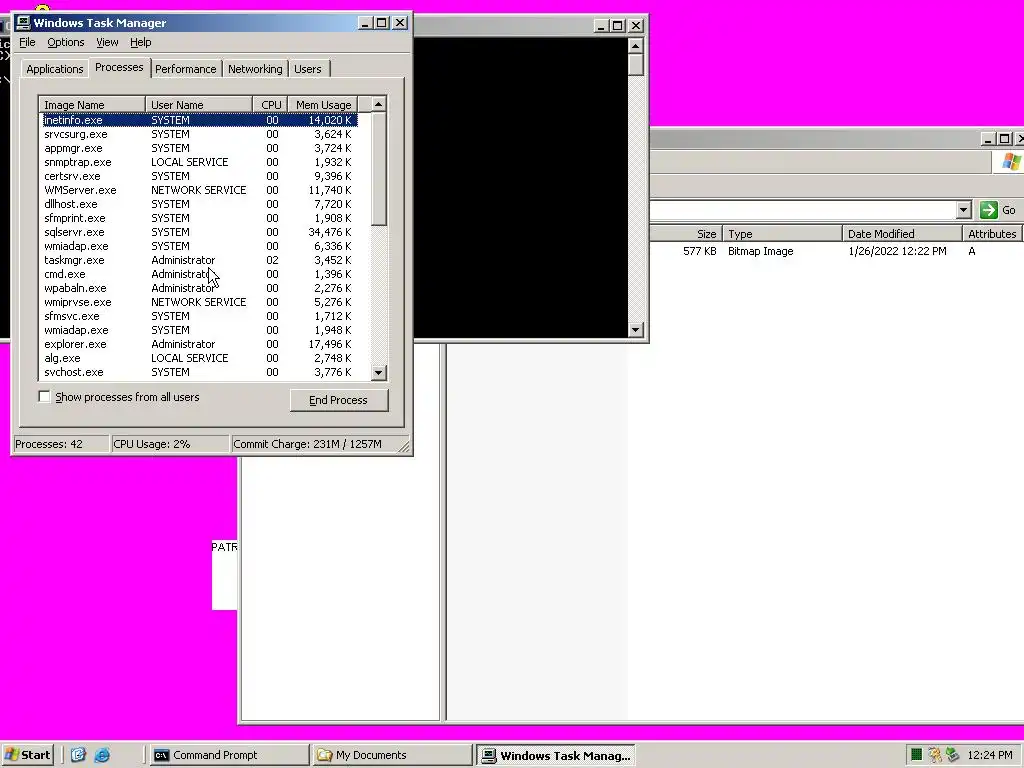Image resolution: width=1024 pixels, height=768 pixels.
Task: Select the Processes tab
Action: (119, 67)
